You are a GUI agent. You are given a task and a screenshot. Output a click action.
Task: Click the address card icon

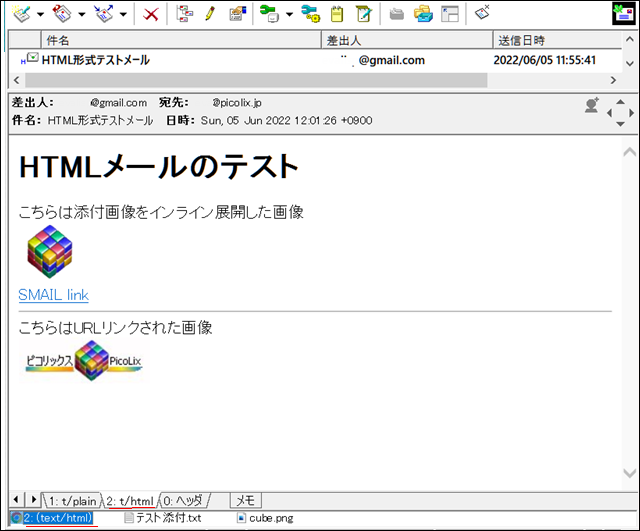click(238, 14)
